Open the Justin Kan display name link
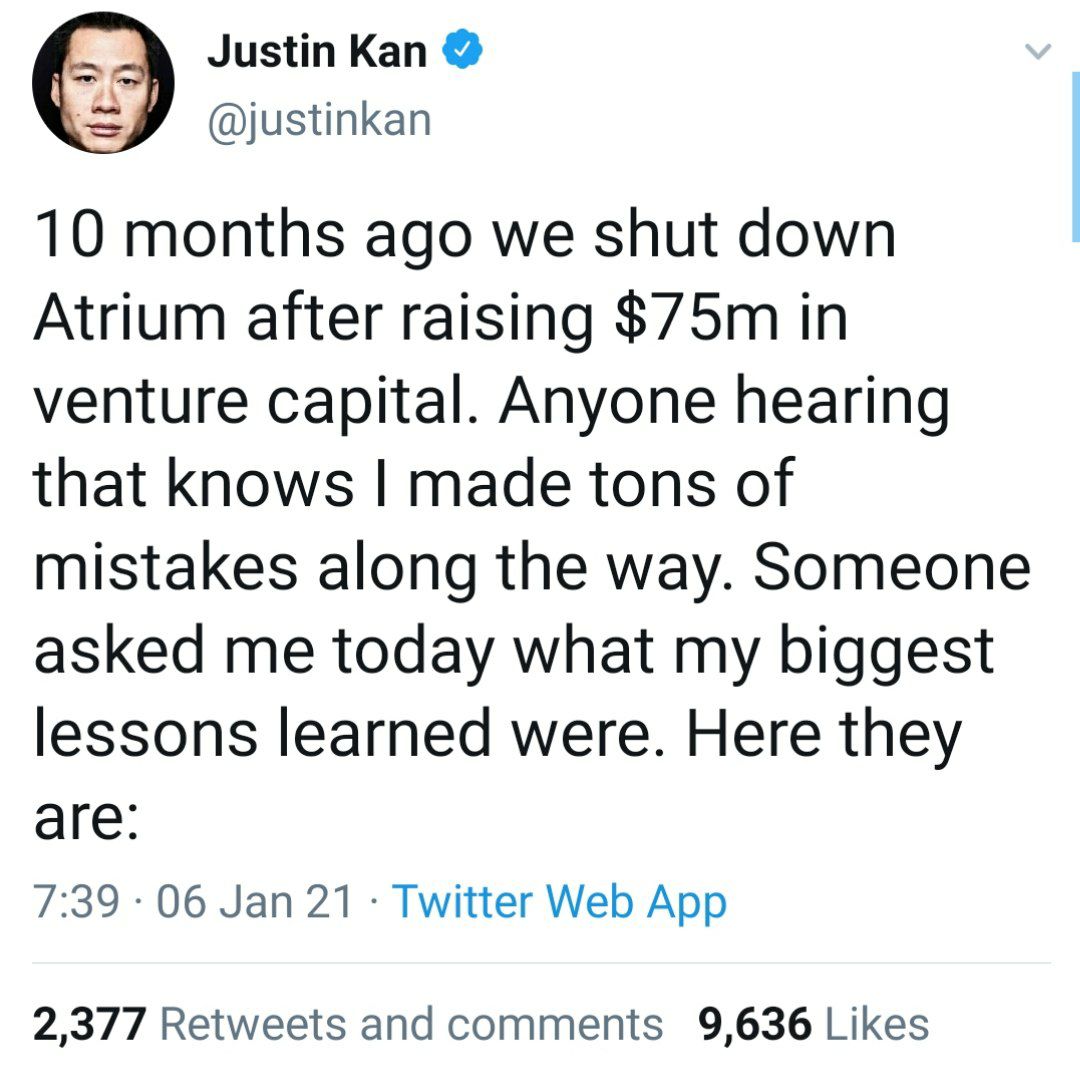The image size is (1080, 1077). point(316,52)
